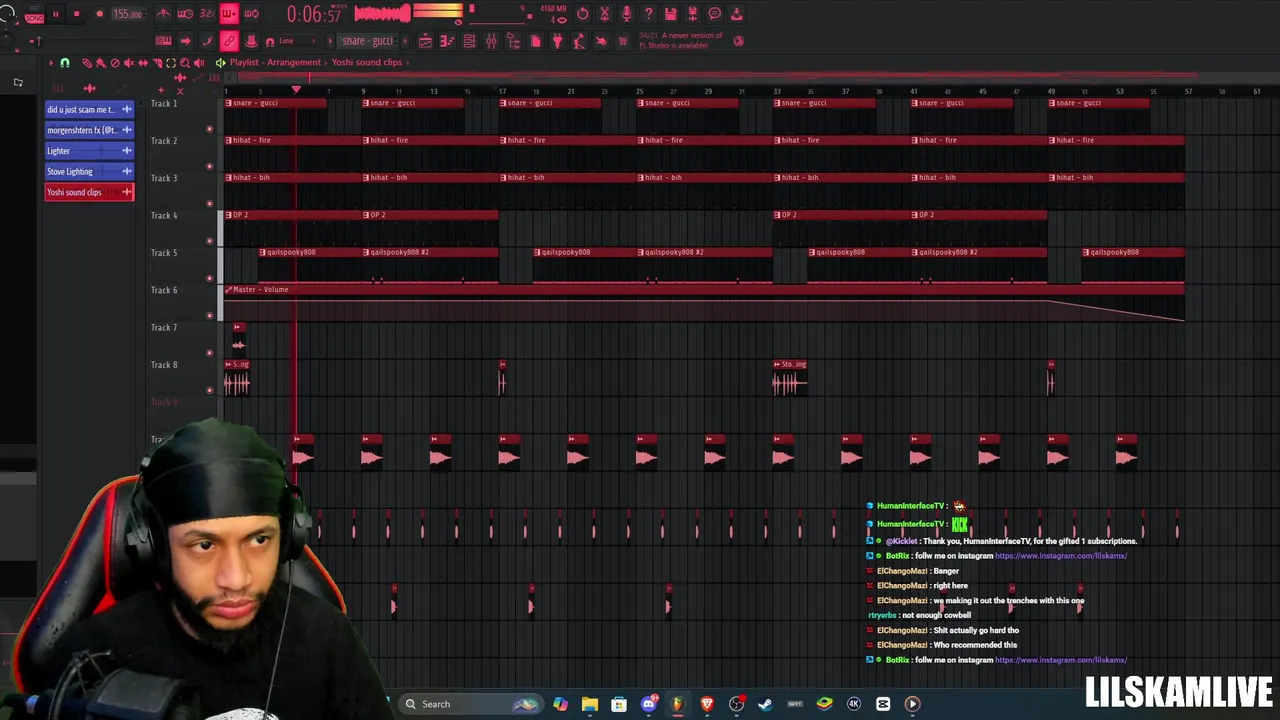
Task: Pause playback with the transport pause button
Action: (x=56, y=14)
